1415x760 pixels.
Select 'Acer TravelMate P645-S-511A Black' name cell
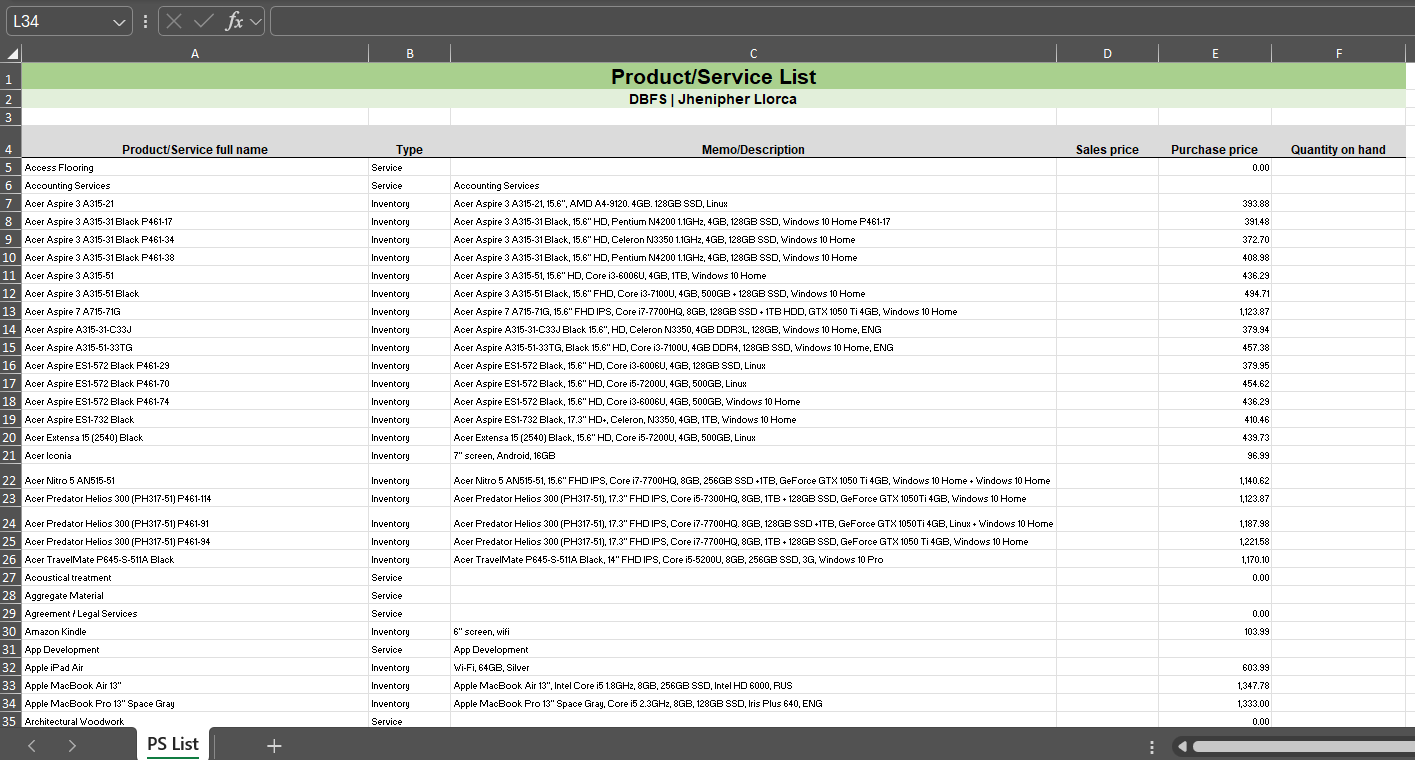pyautogui.click(x=195, y=560)
